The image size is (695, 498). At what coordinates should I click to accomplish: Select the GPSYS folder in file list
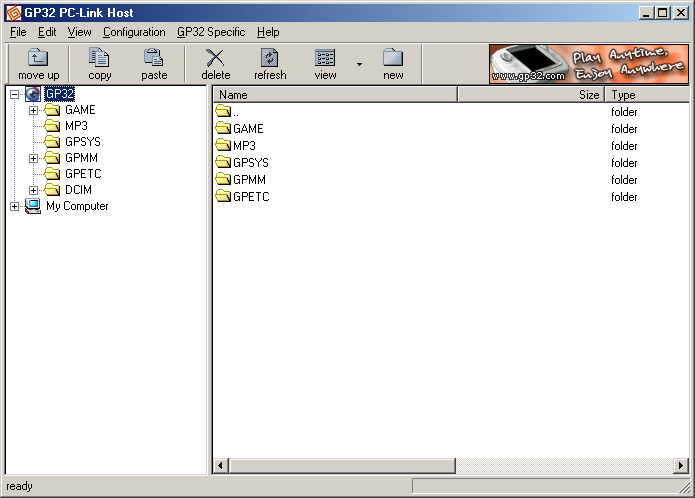click(250, 163)
